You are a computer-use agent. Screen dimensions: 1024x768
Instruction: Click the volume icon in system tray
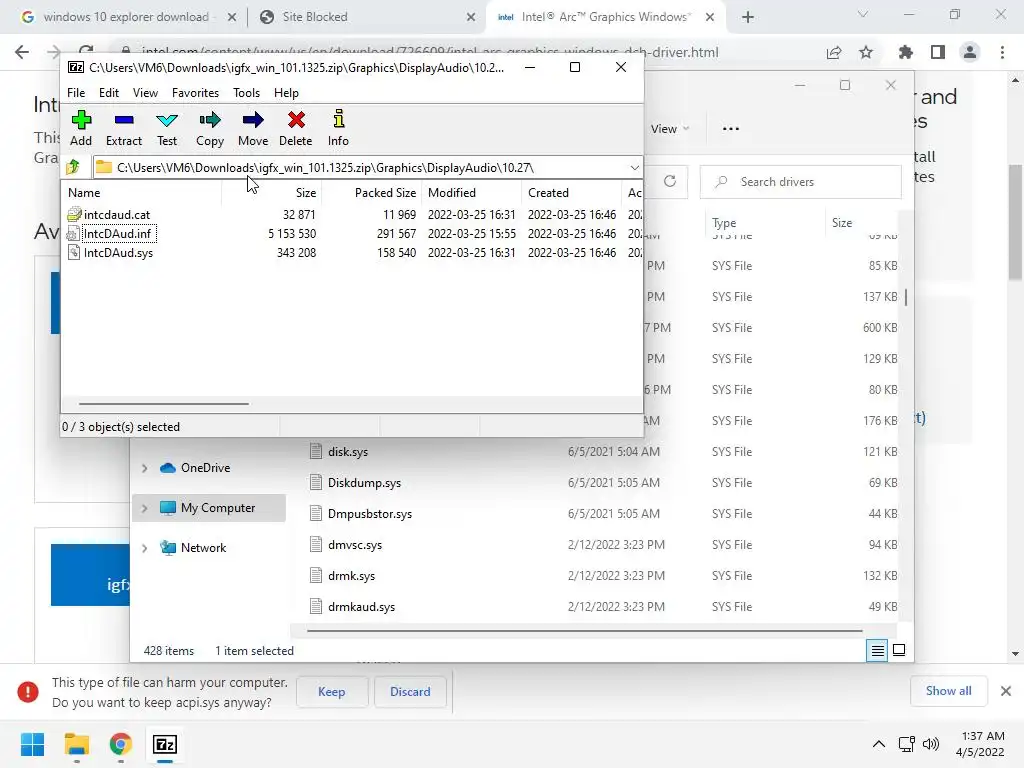(x=931, y=744)
